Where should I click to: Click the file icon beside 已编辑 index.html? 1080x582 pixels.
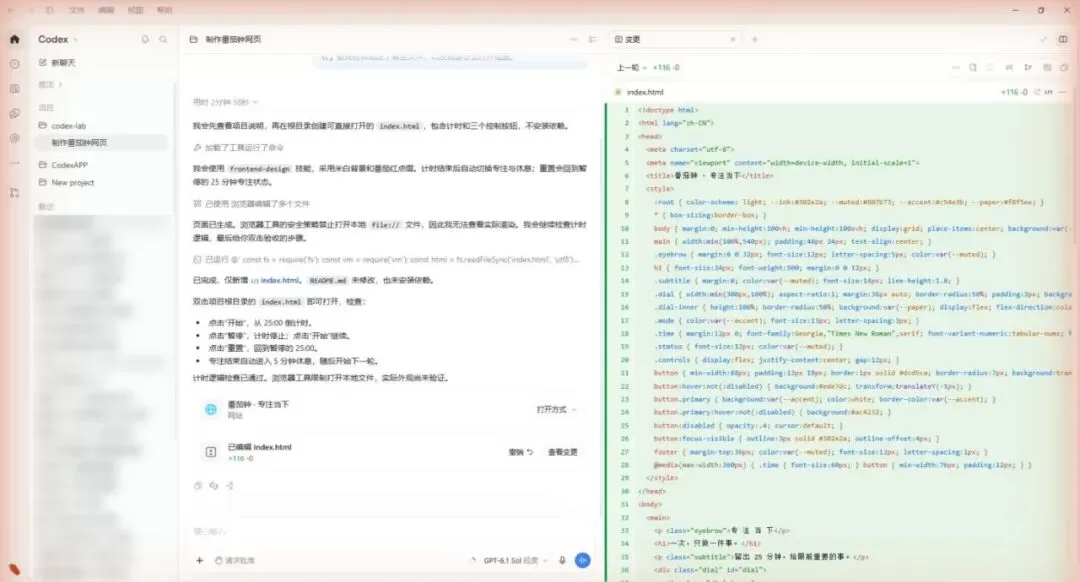(x=211, y=452)
